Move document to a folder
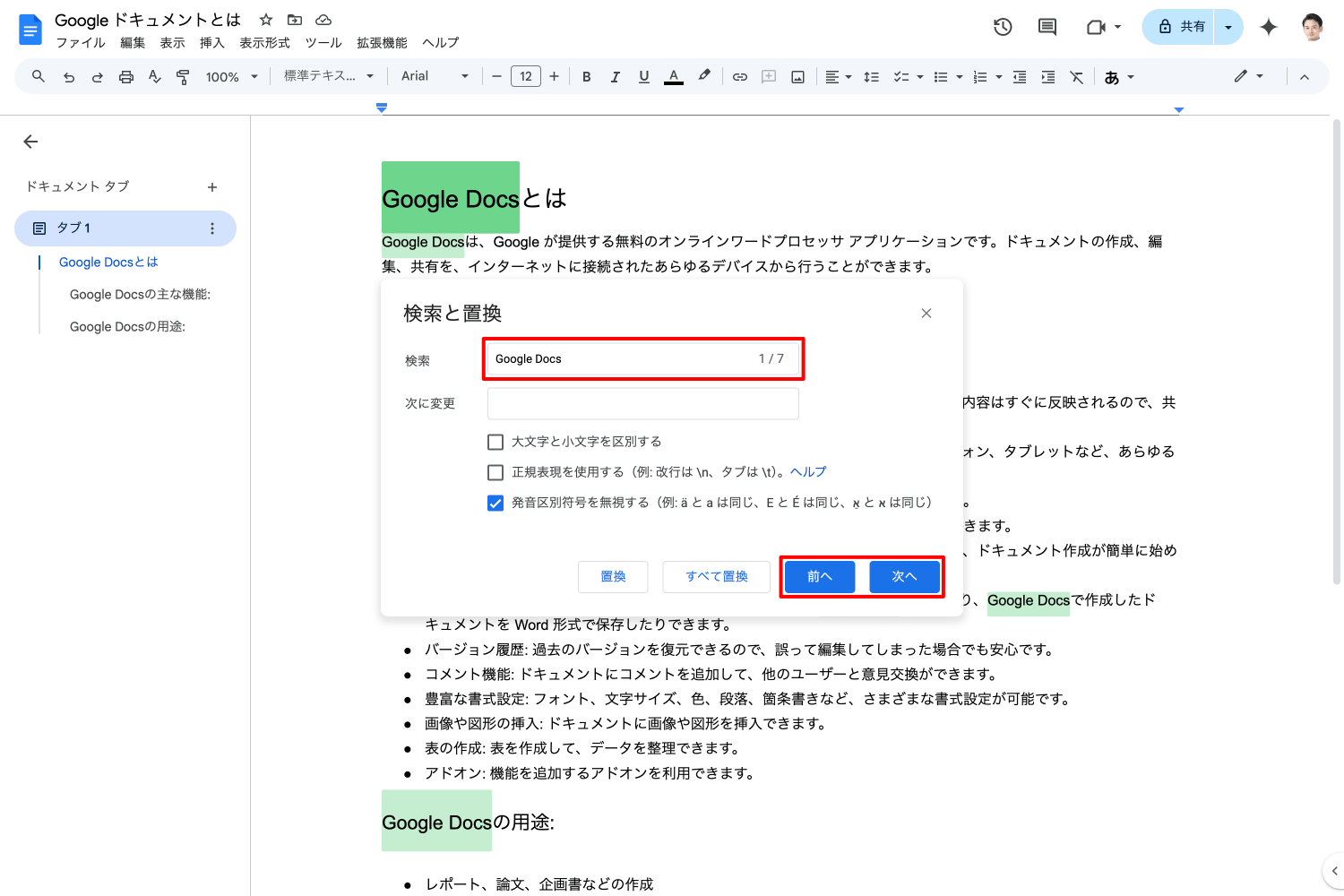Viewport: 1344px width, 896px height. coord(295,20)
